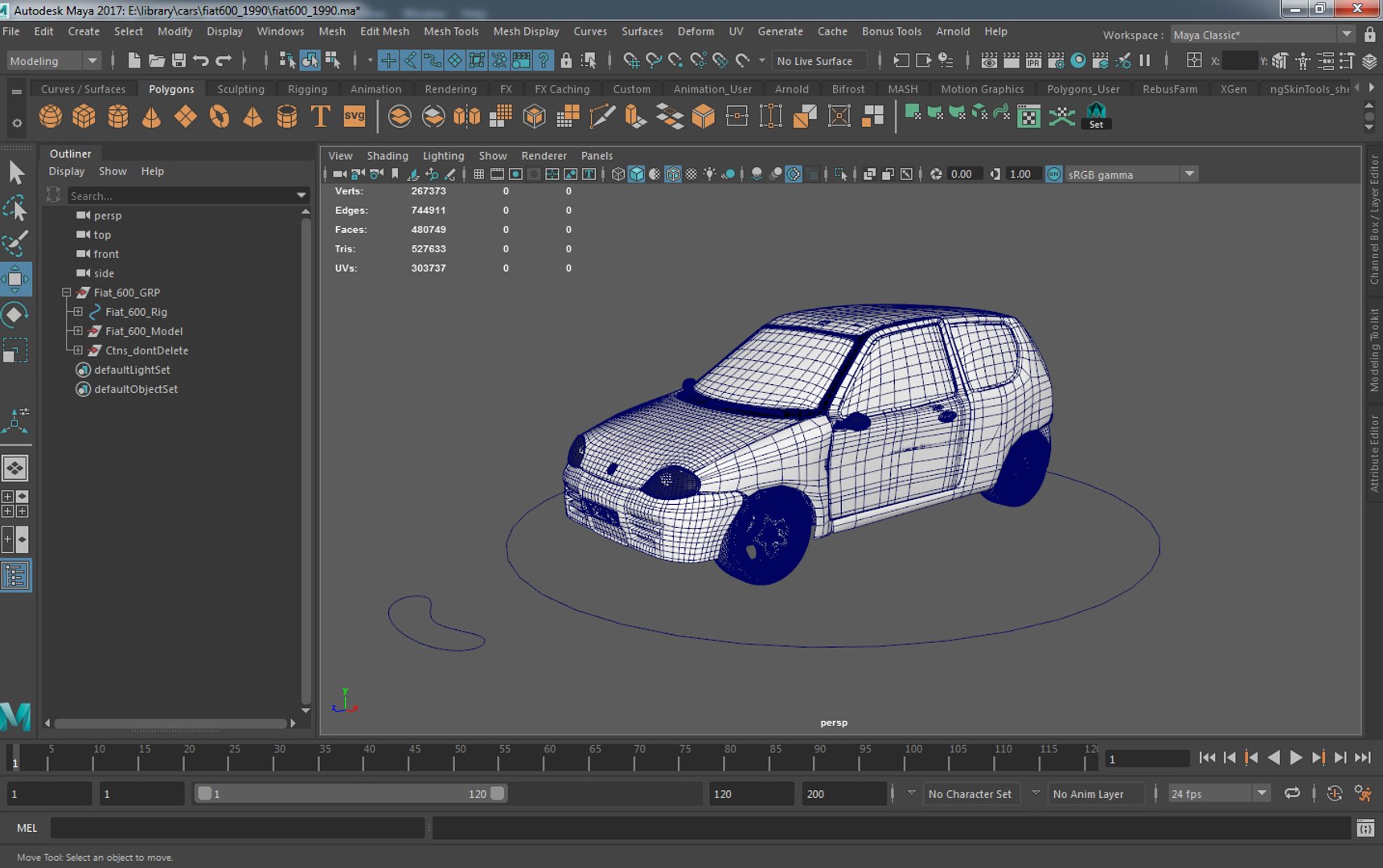Select defaultLightSet in the Outliner

132,370
